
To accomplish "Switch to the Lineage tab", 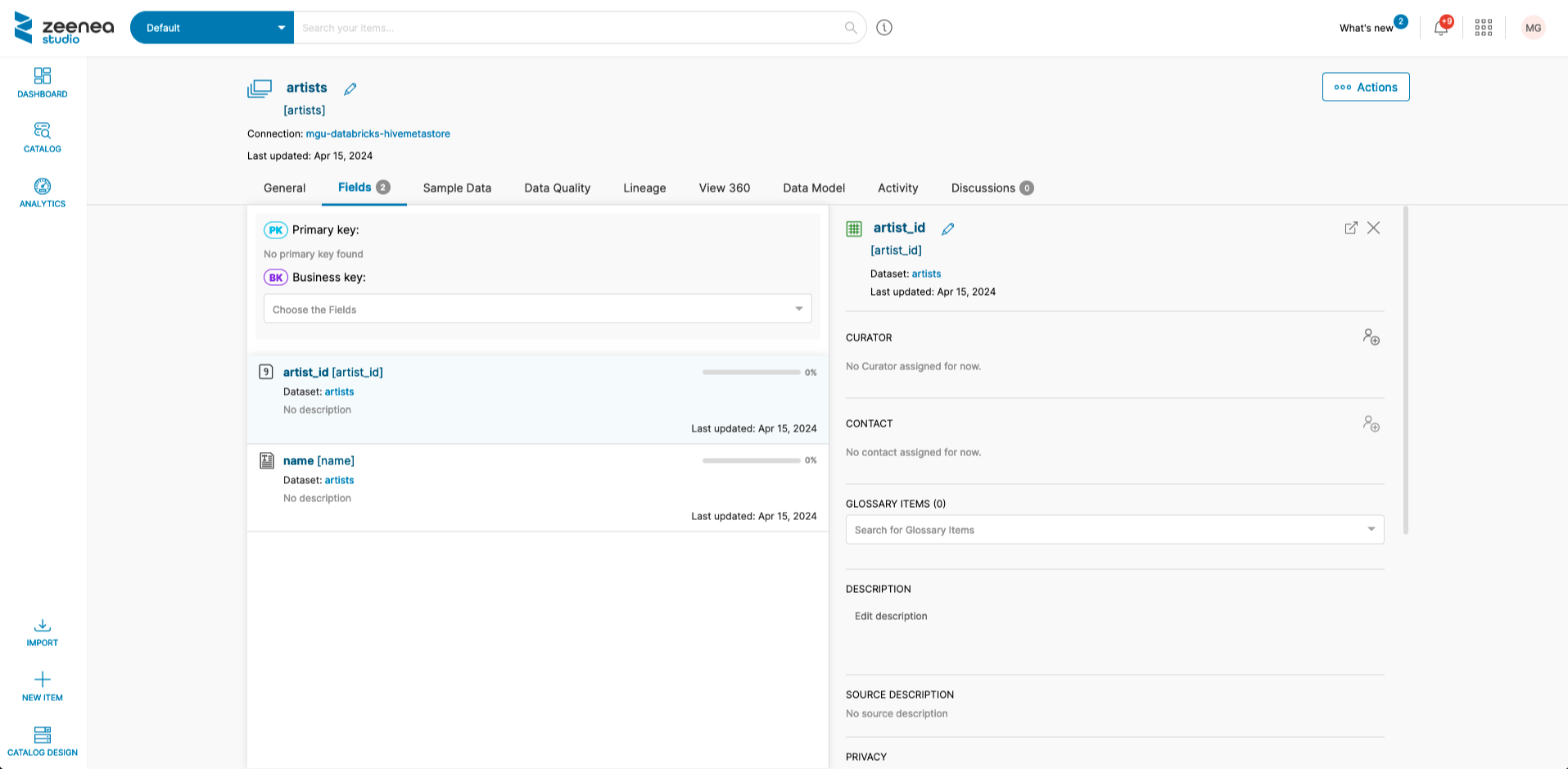I will pos(644,188).
